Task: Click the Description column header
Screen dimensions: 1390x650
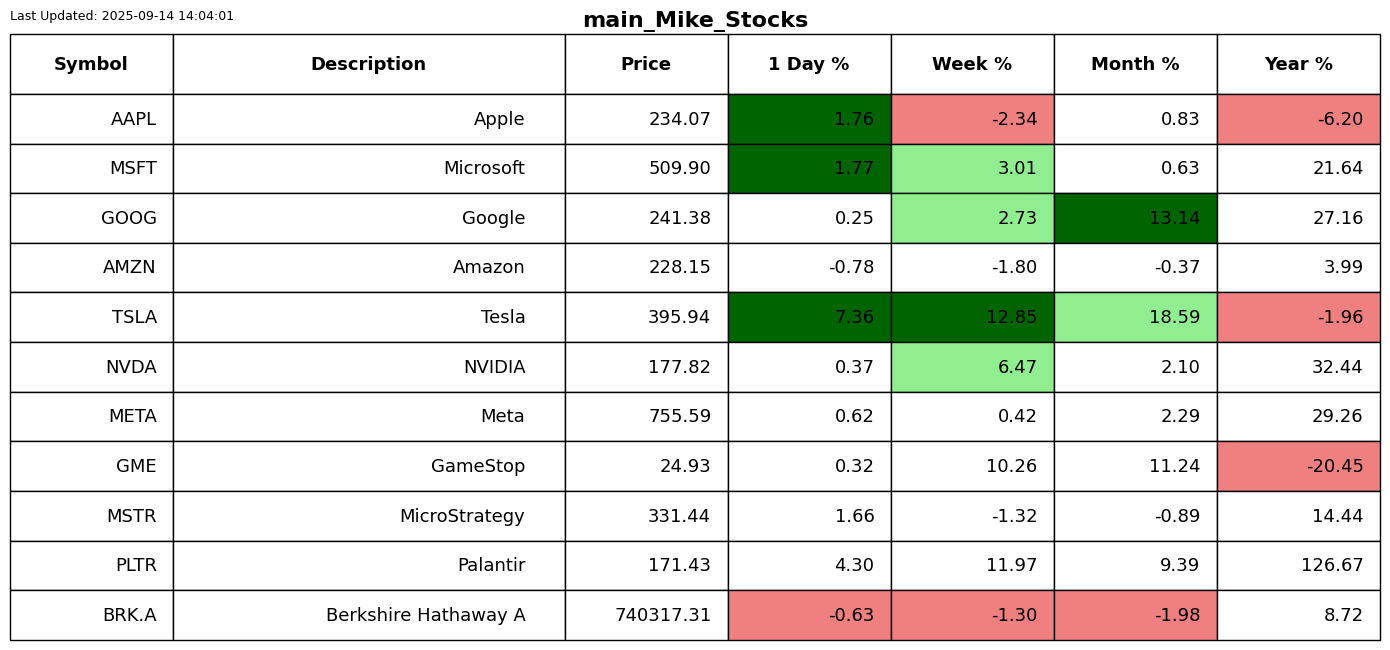Action: point(368,65)
